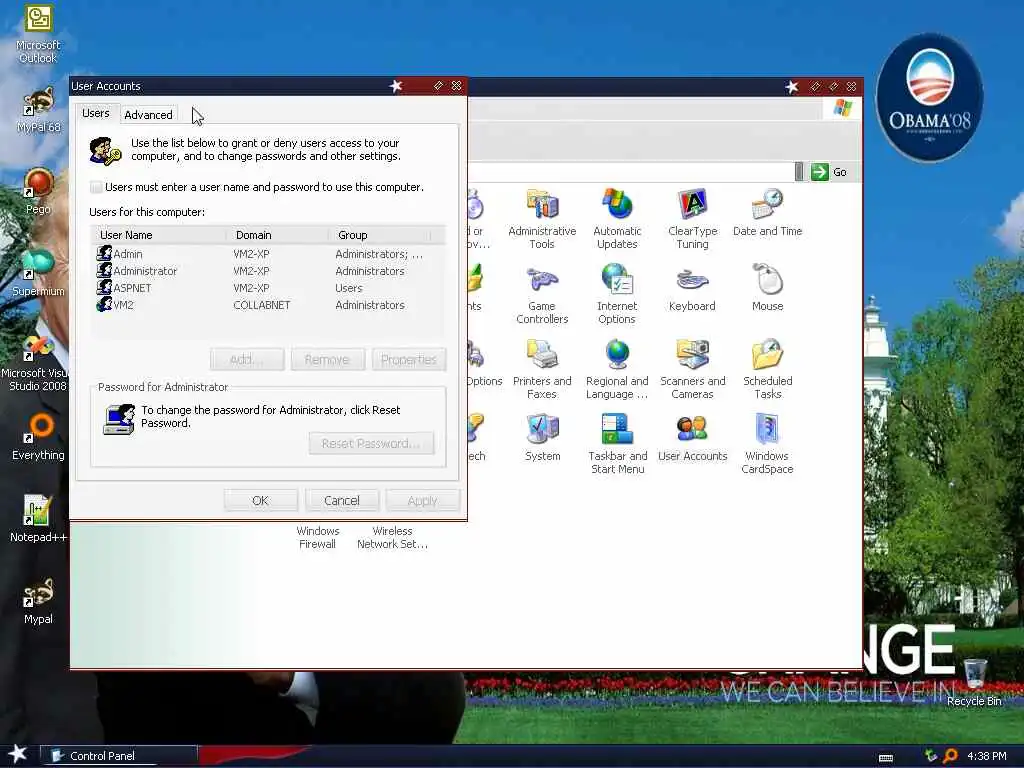1024x768 pixels.
Task: Launch Microsoft Outlook desktop shortcut
Action: click(38, 34)
